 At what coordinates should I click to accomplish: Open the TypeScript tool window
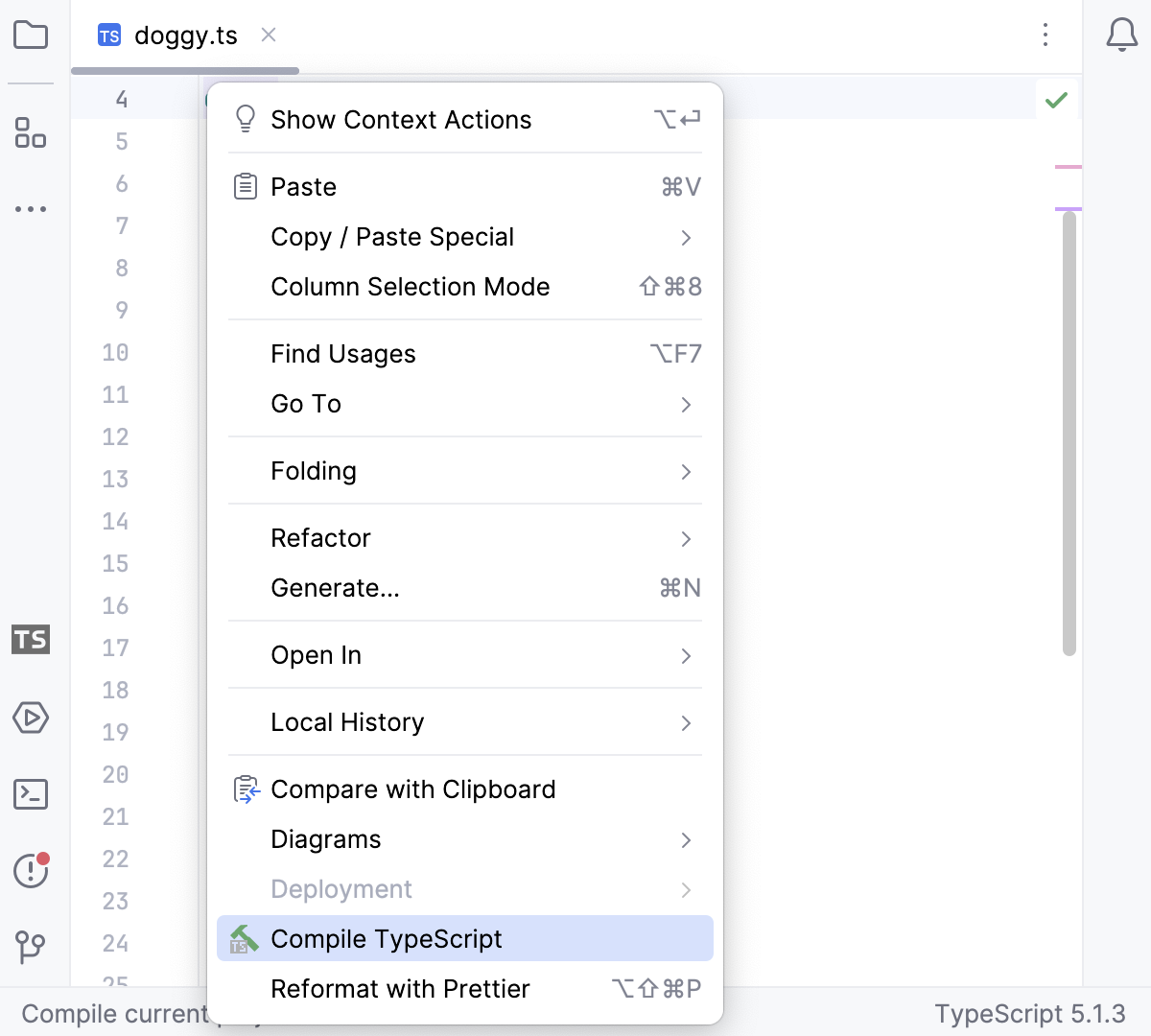31,640
